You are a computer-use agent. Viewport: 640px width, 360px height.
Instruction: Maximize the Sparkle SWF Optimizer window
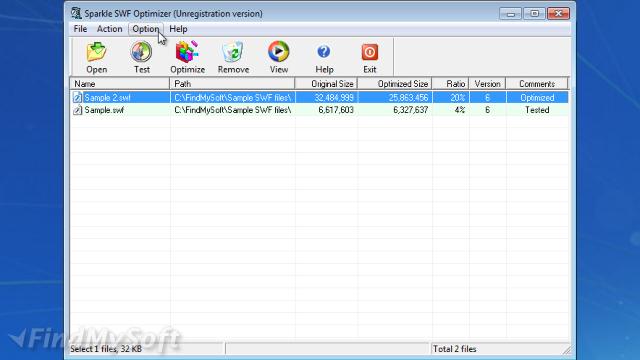click(534, 14)
